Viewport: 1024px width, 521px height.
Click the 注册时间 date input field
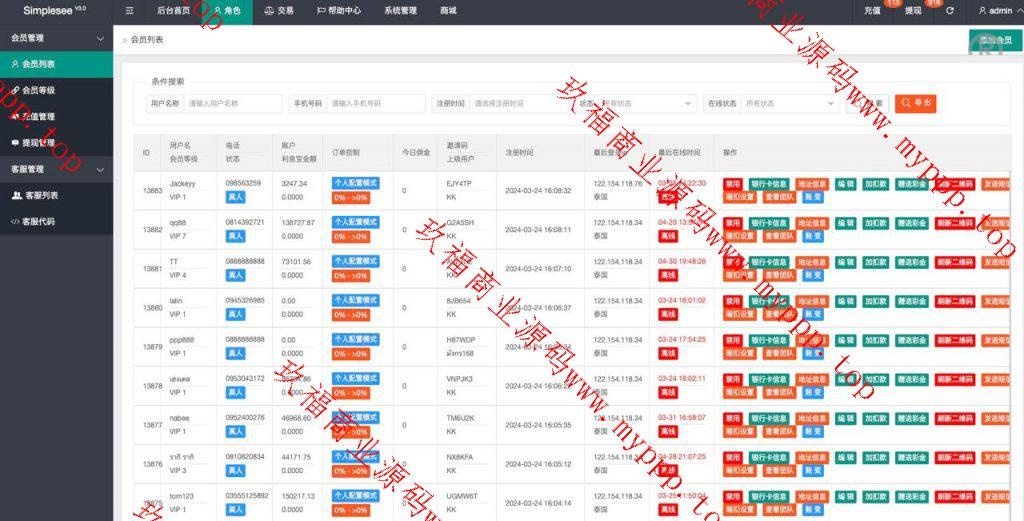pos(519,103)
